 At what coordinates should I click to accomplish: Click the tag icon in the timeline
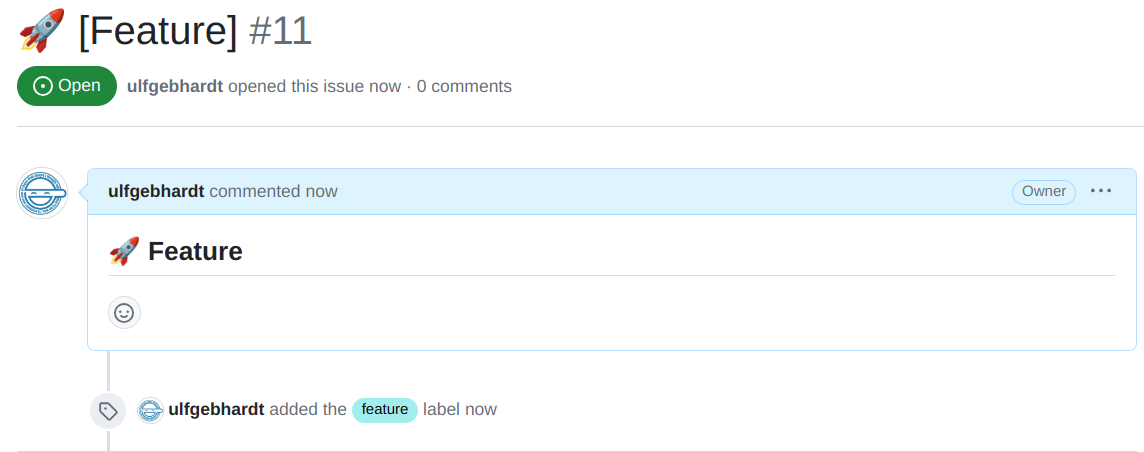108,410
